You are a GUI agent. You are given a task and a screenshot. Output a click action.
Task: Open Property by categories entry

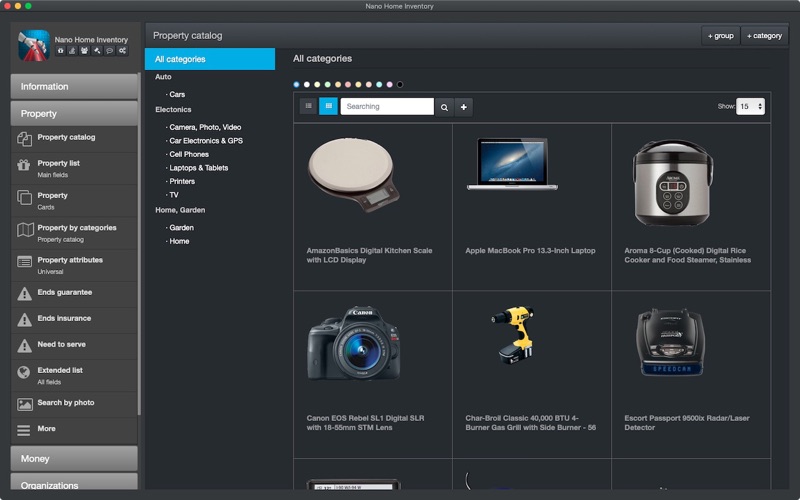(x=74, y=233)
